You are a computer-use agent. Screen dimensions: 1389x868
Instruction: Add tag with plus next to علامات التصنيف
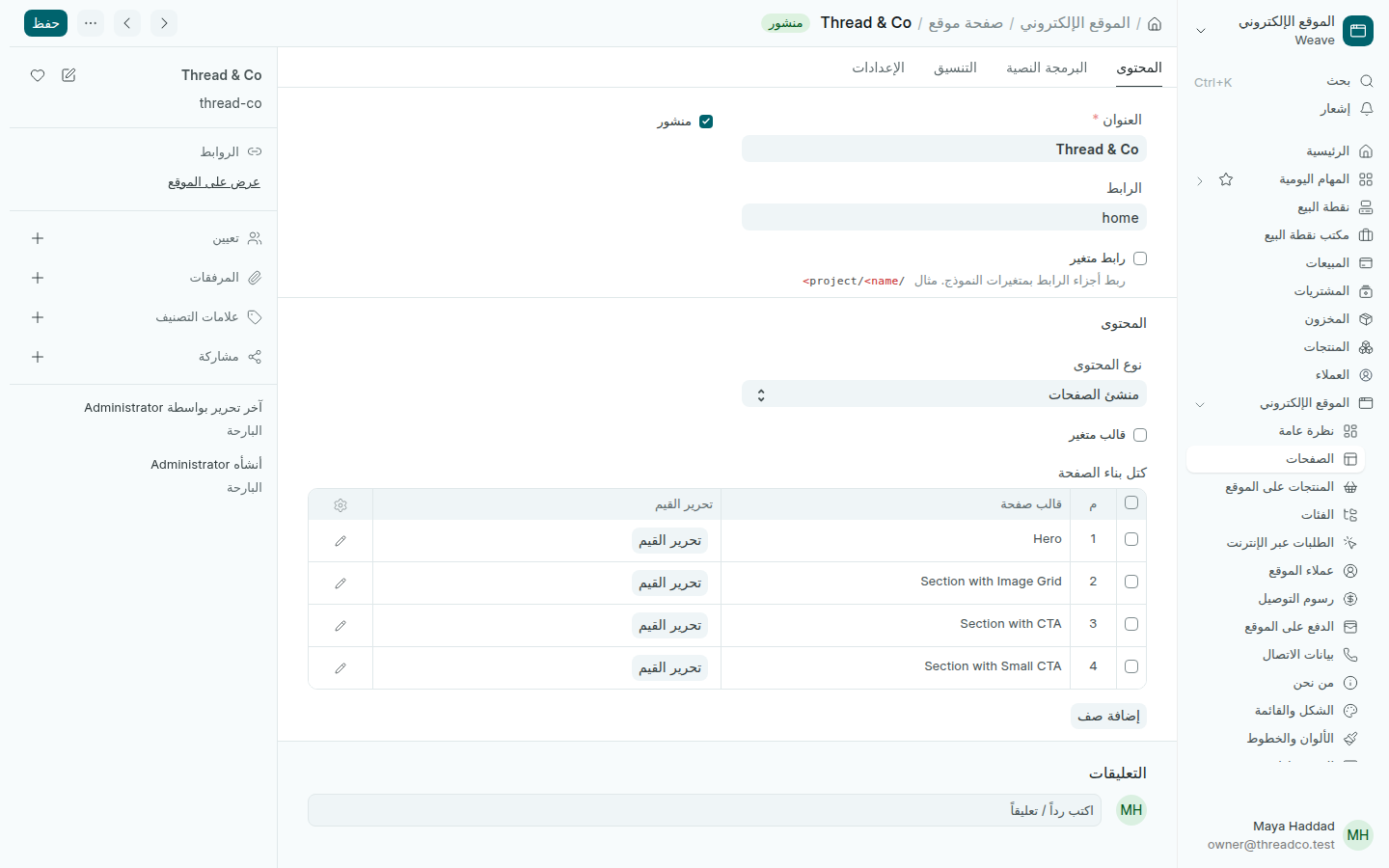(x=38, y=317)
